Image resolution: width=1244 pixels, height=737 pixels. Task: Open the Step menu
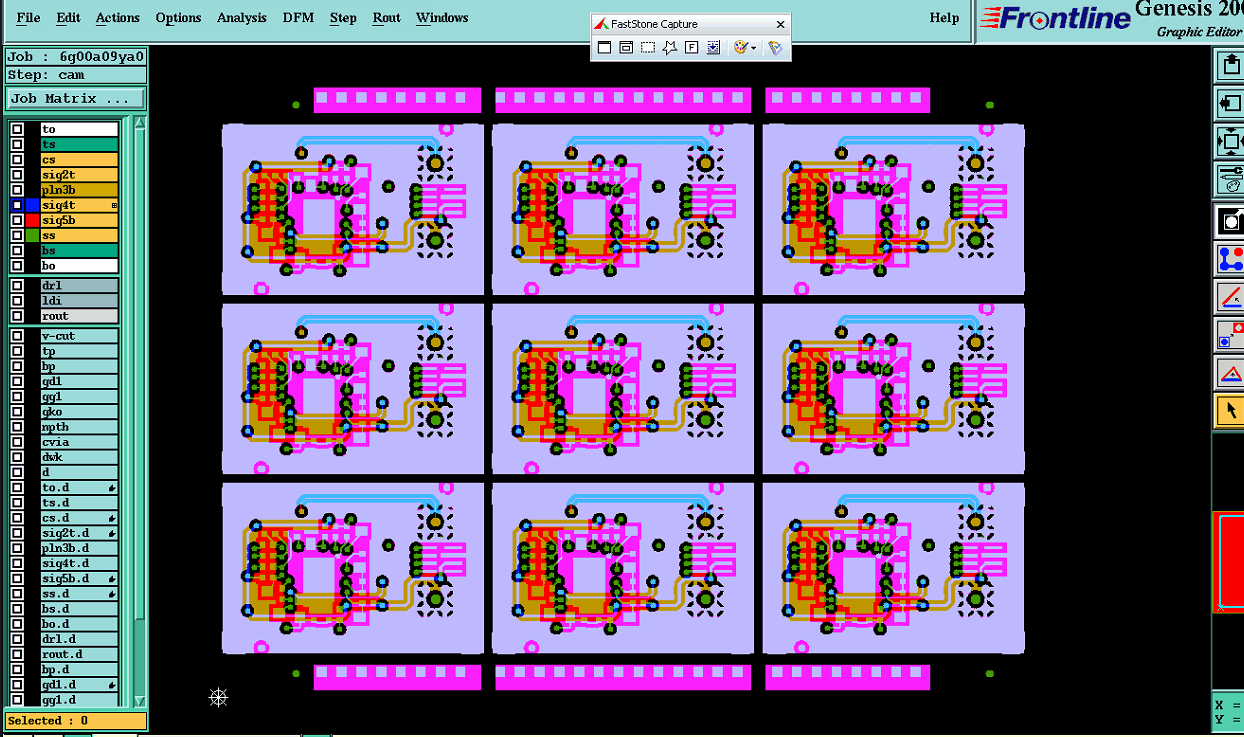[x=343, y=18]
